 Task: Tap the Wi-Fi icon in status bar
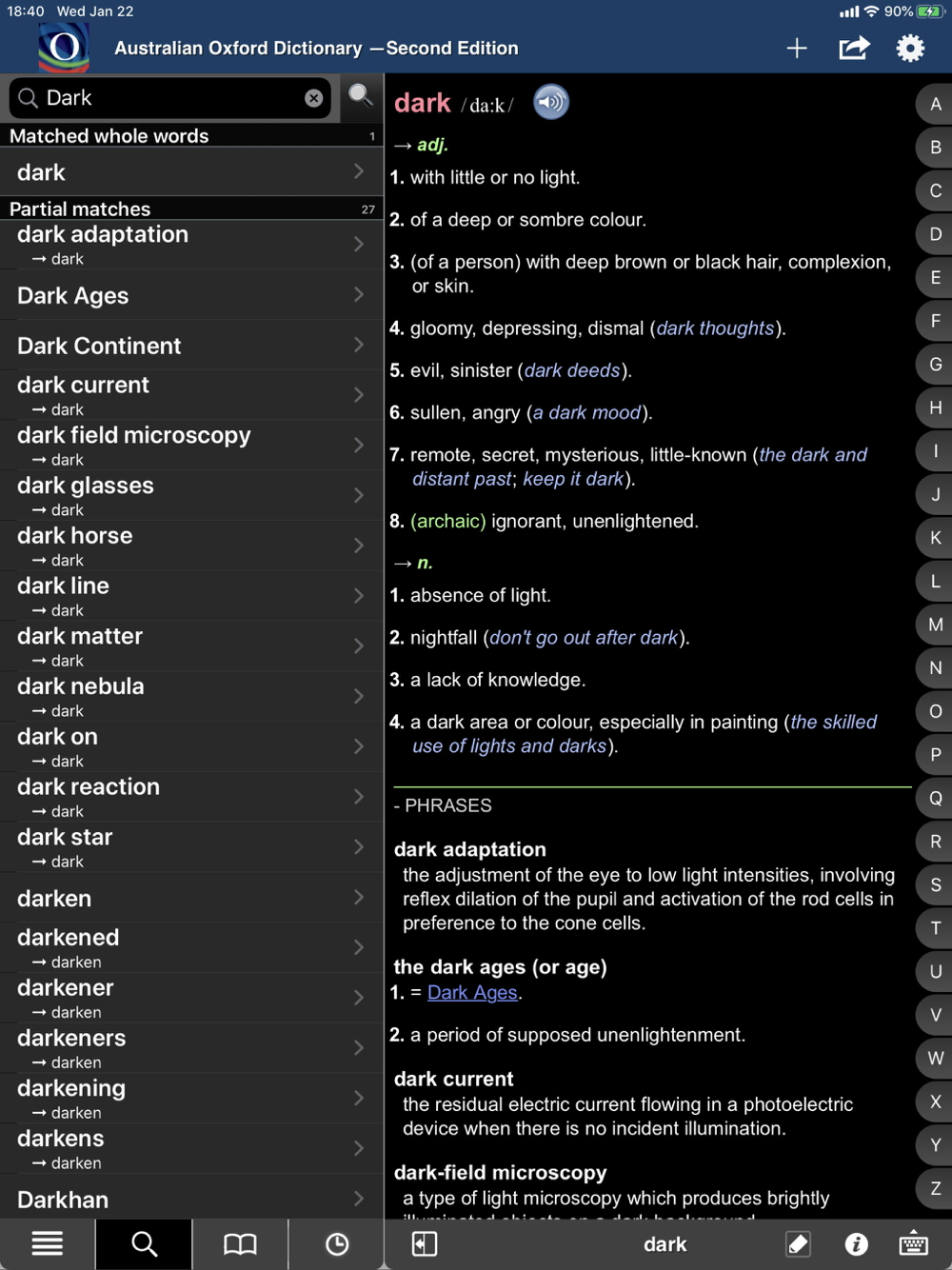point(871,11)
